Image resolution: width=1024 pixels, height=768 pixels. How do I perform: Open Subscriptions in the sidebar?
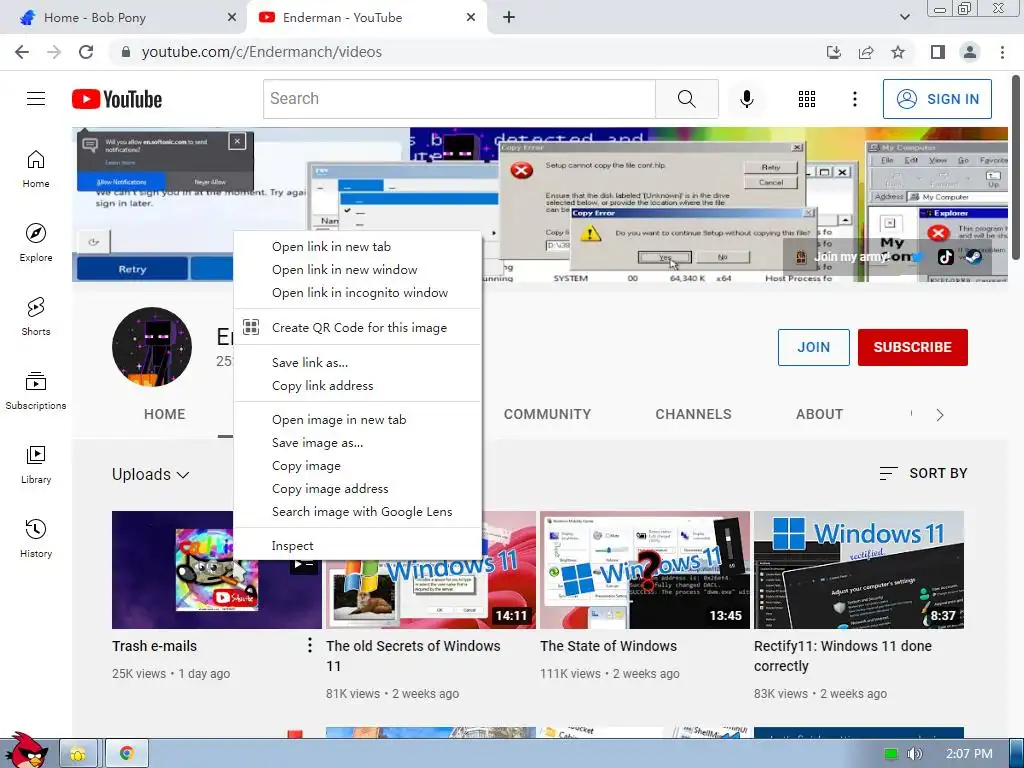click(x=36, y=391)
